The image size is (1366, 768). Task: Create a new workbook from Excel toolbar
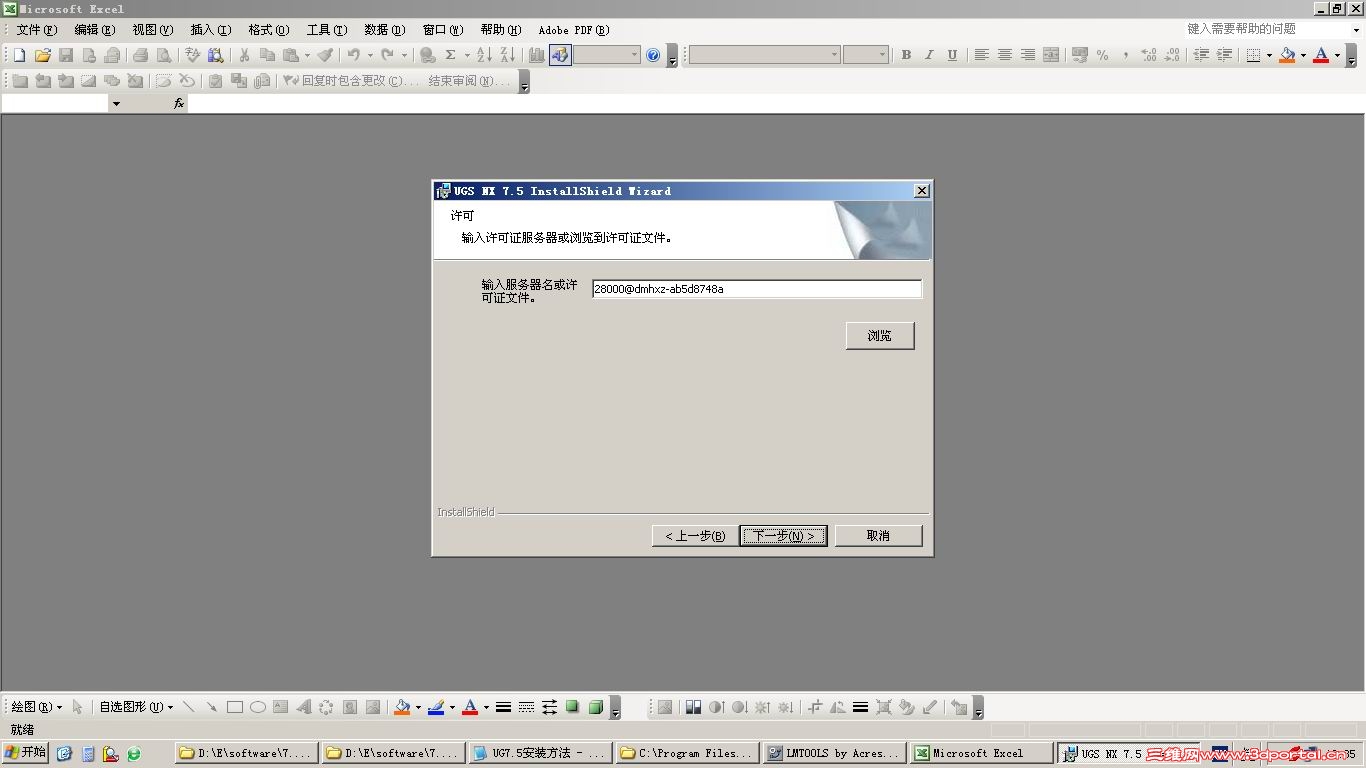click(19, 55)
